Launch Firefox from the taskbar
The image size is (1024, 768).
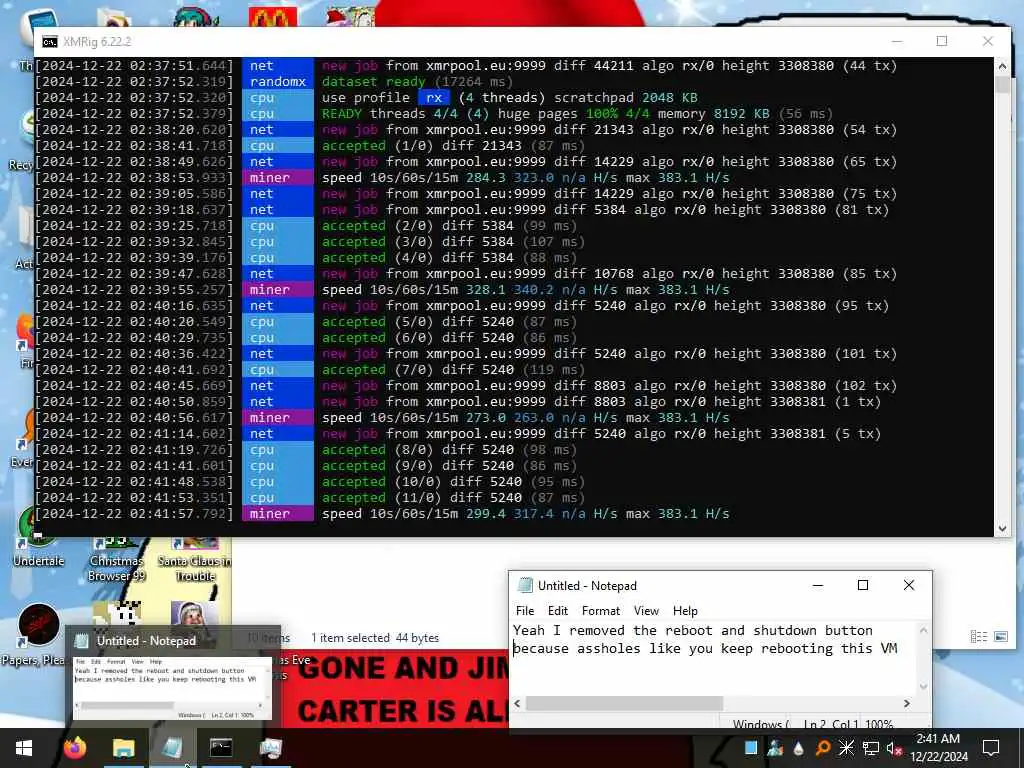(x=74, y=748)
